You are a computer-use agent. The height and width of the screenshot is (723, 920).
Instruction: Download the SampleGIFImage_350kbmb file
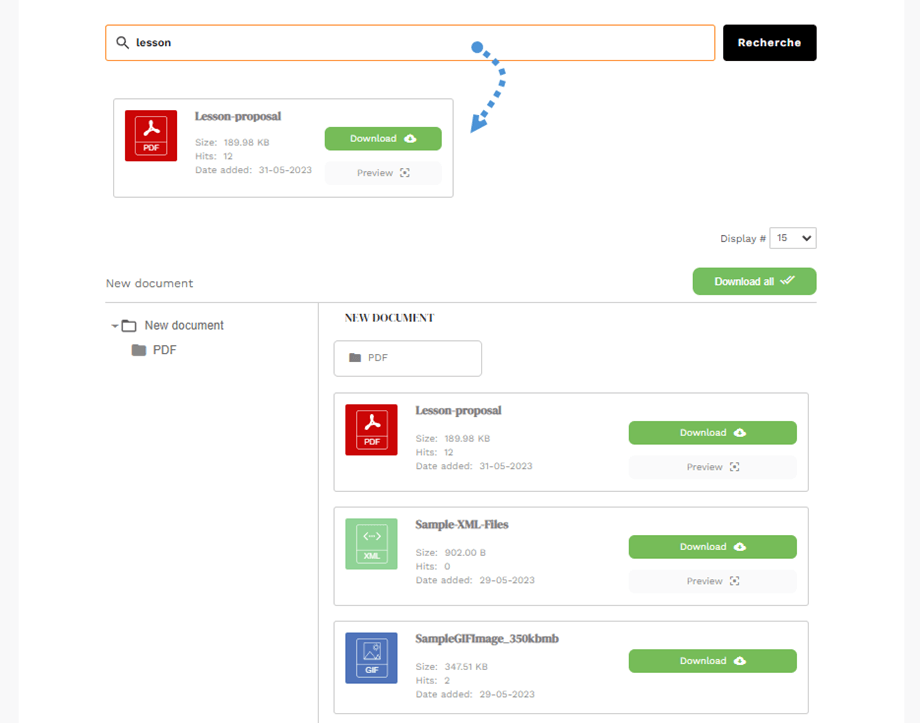pyautogui.click(x=712, y=661)
